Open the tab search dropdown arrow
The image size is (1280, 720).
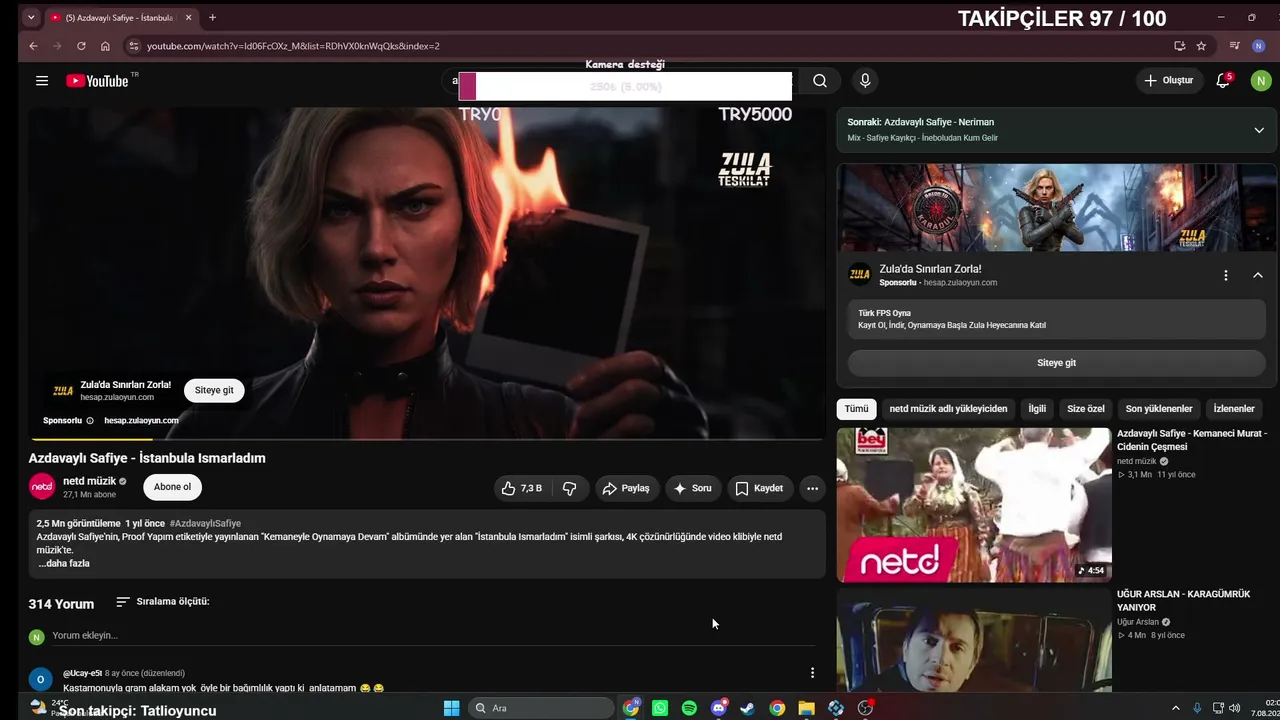(x=32, y=17)
